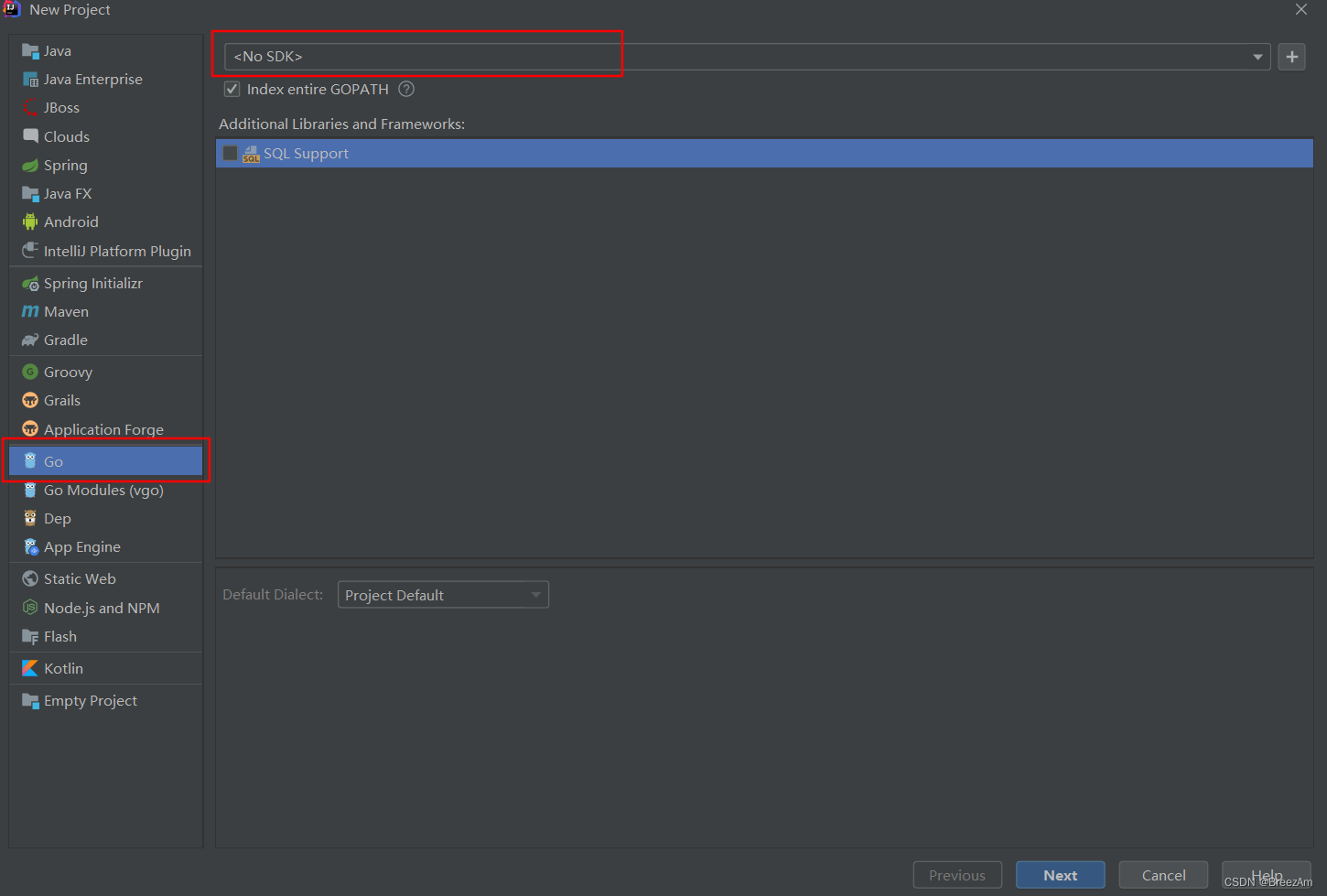
Task: Click the Grails icon
Action: pos(30,401)
